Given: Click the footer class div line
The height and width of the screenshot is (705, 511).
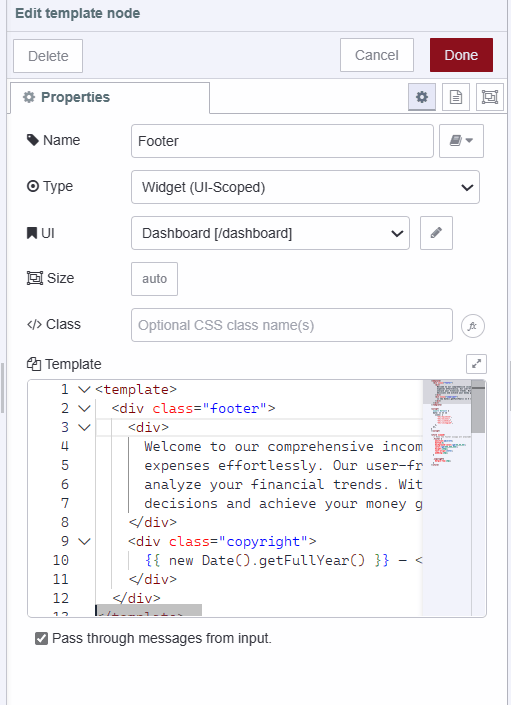Looking at the screenshot, I should 193,408.
